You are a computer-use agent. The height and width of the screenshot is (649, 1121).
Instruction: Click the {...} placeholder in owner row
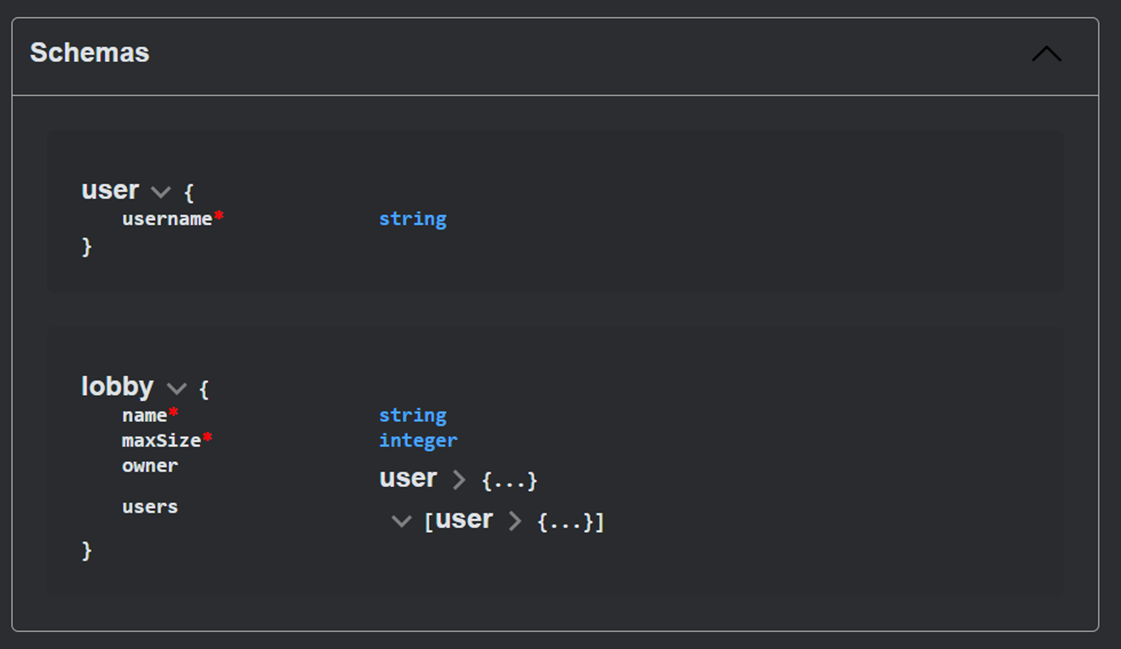coord(509,481)
